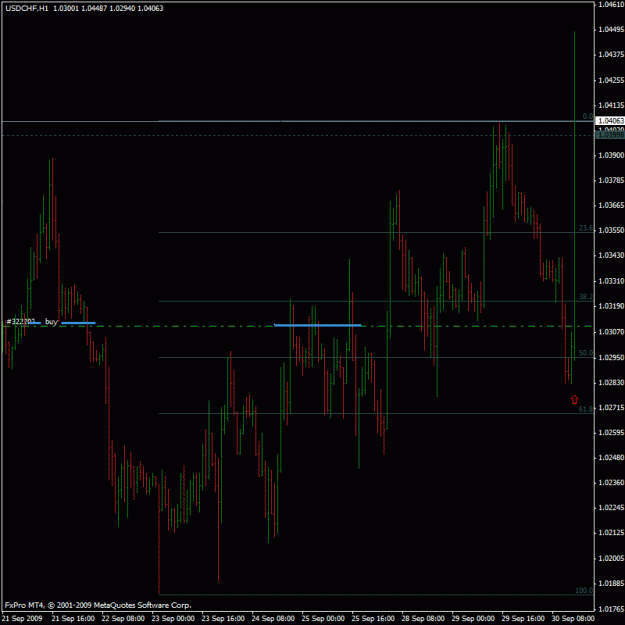The width and height of the screenshot is (625, 625).
Task: Click the 25 Sep 16:00 time label
Action: click(x=373, y=618)
